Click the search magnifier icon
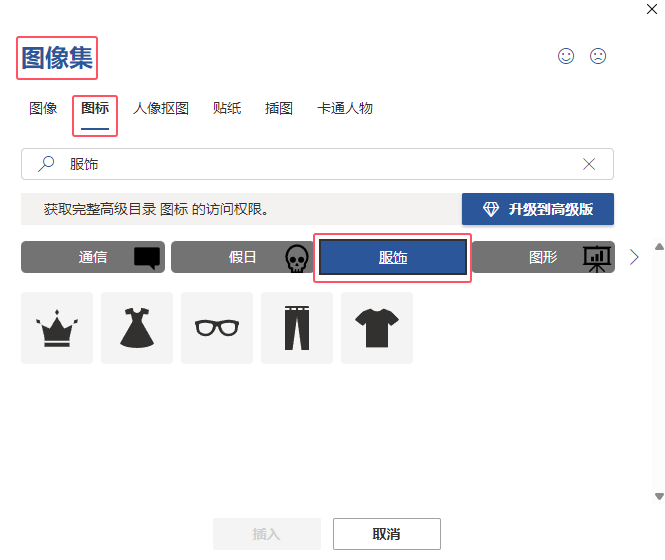The image size is (665, 560). coord(45,164)
